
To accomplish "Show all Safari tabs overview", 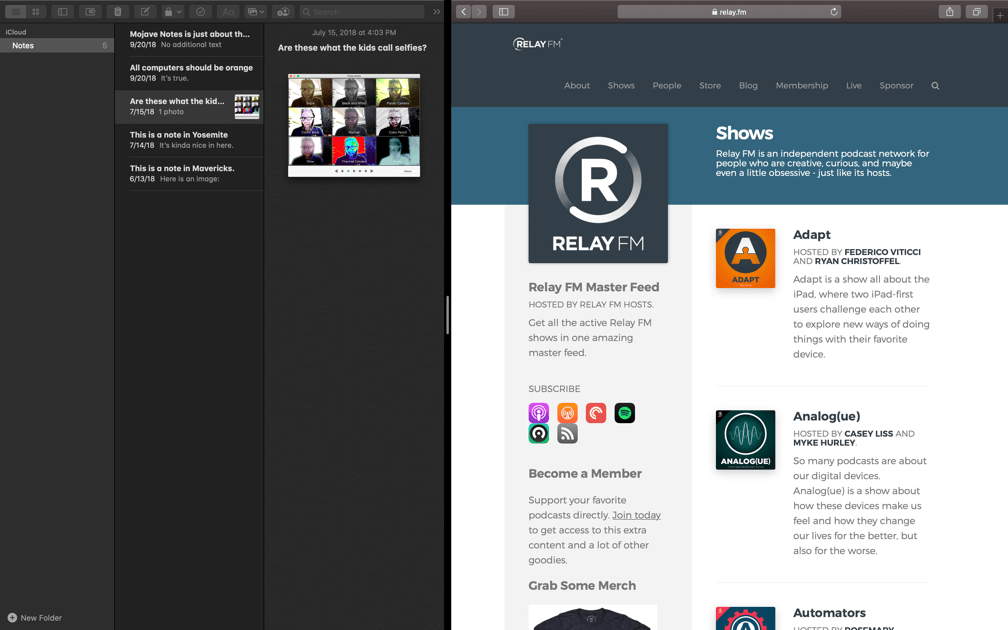I will (976, 12).
